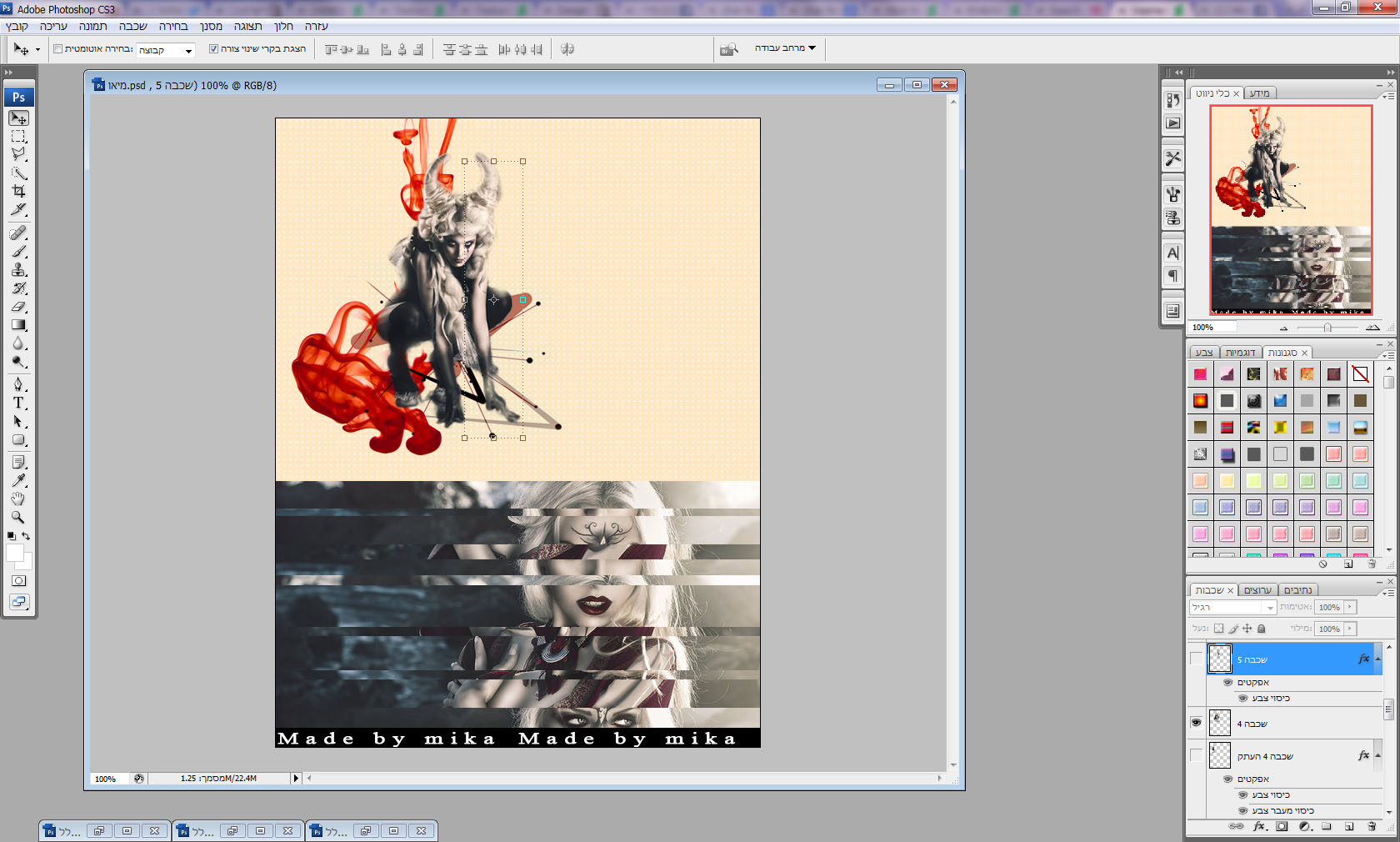Choose the Gradient tool
Screen dimensions: 1400x842
18,325
